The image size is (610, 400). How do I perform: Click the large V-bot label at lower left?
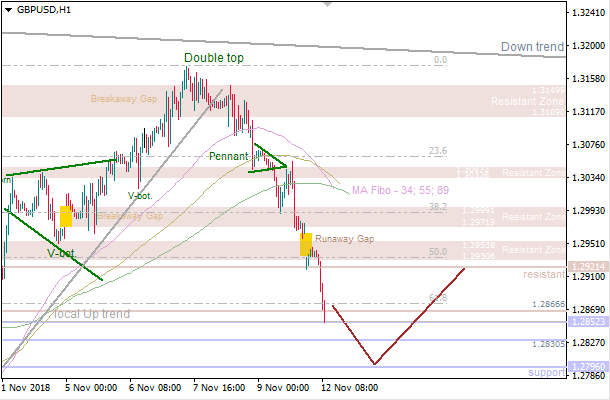pyautogui.click(x=62, y=254)
